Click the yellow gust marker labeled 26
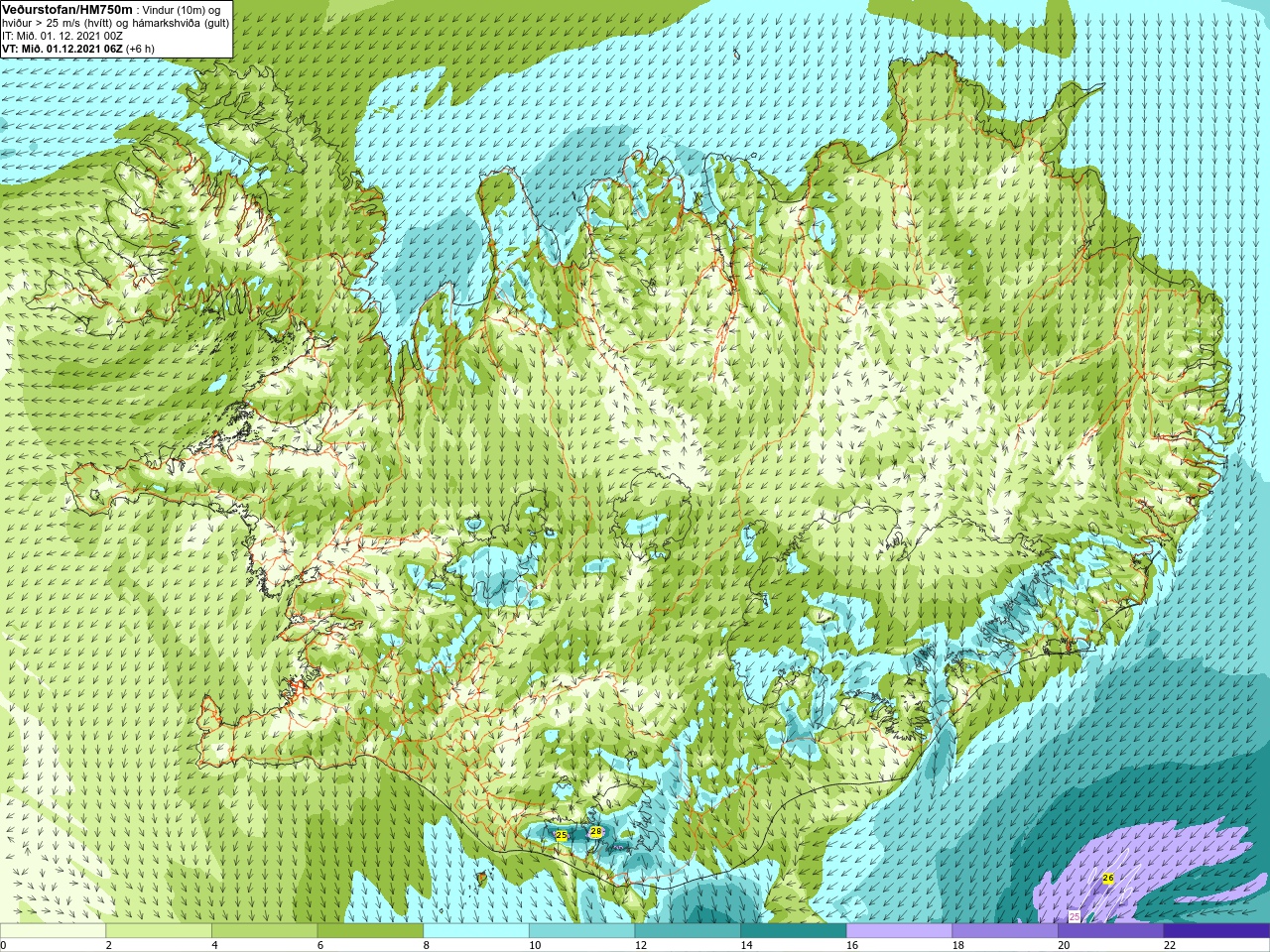Image resolution: width=1270 pixels, height=952 pixels. (x=1108, y=879)
